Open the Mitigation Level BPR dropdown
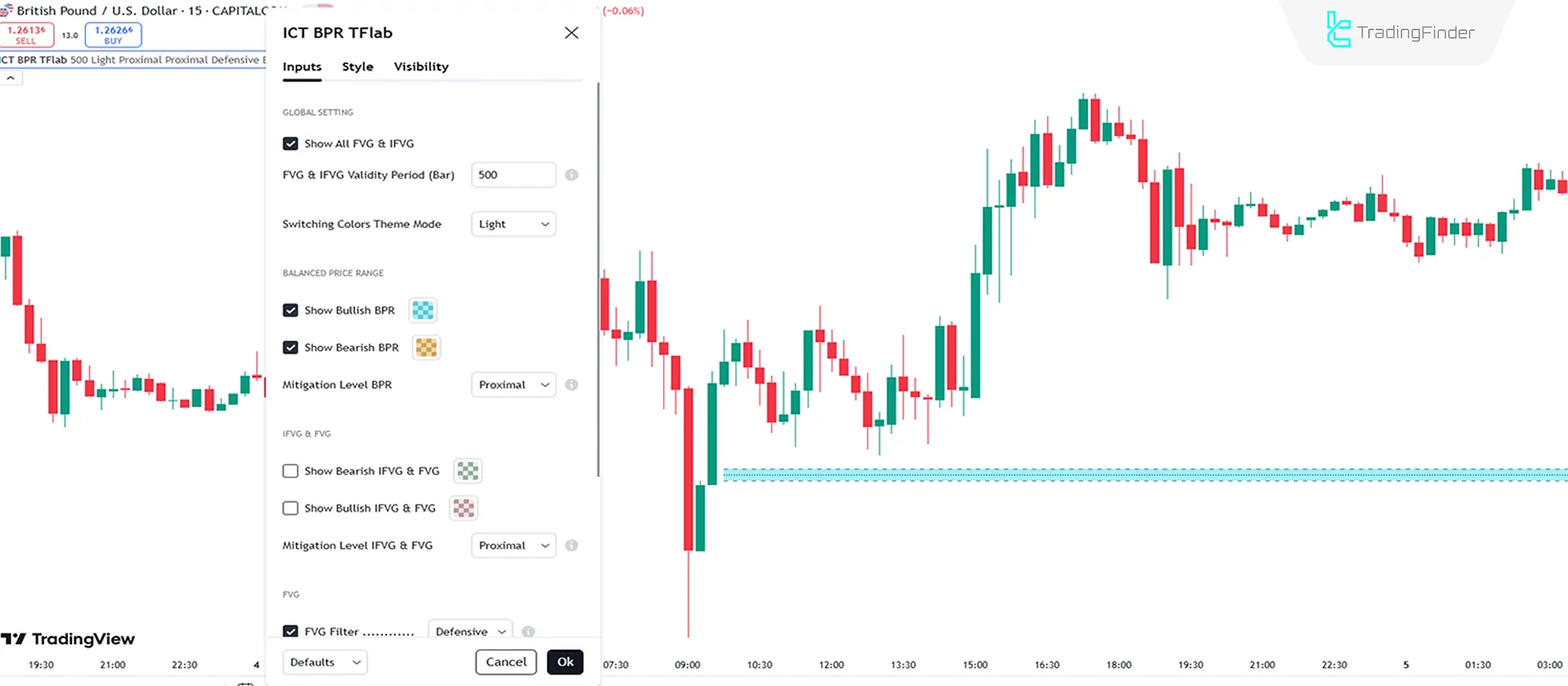The height and width of the screenshot is (686, 1568). pyautogui.click(x=513, y=385)
